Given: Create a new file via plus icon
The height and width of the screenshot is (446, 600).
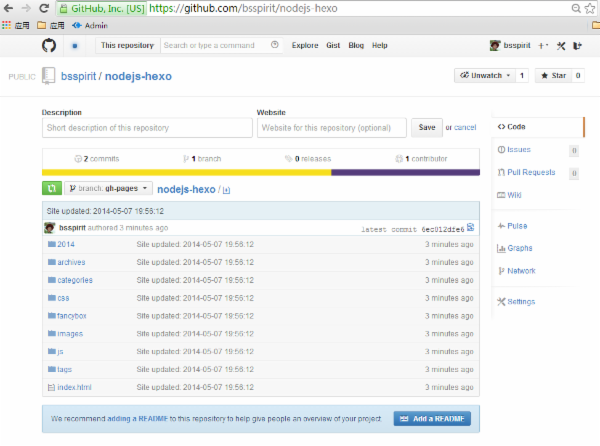Looking at the screenshot, I should 226,190.
